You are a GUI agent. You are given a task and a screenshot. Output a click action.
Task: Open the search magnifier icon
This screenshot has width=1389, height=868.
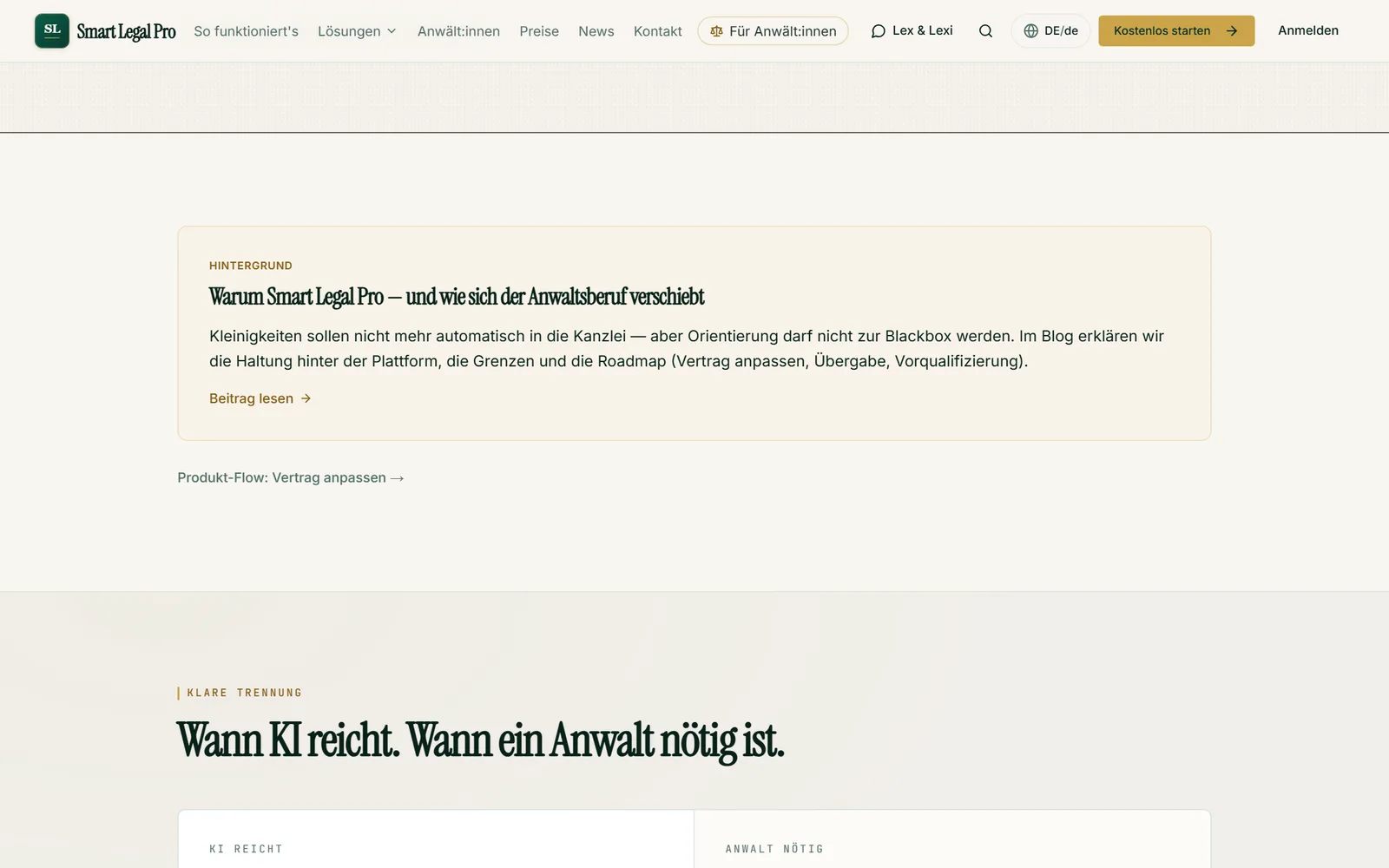tap(985, 31)
